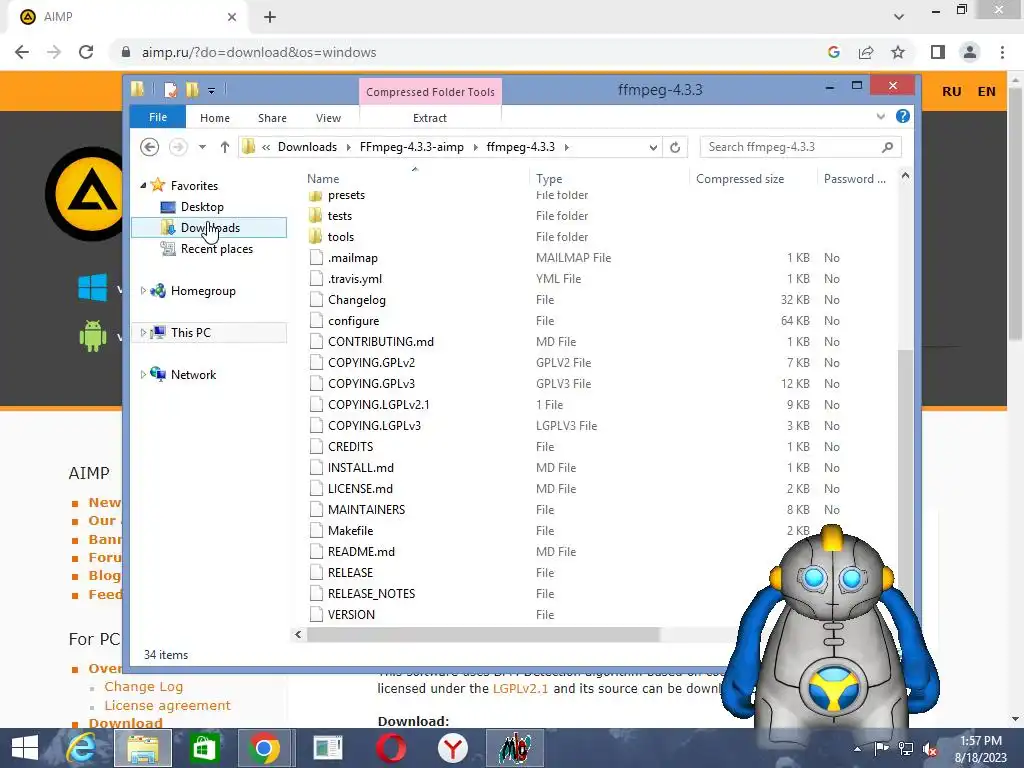Open the File ribbon tab
This screenshot has width=1024, height=768.
(158, 117)
